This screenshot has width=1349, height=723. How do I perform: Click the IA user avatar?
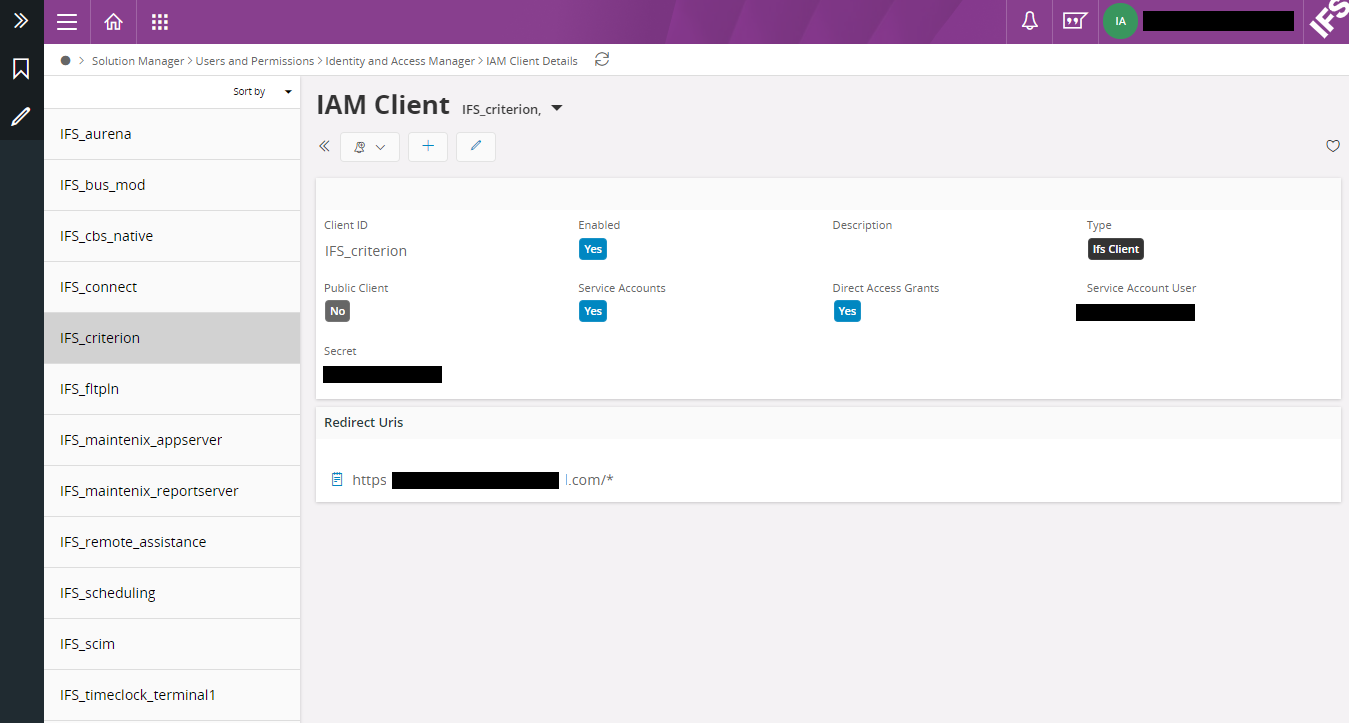coord(1120,21)
